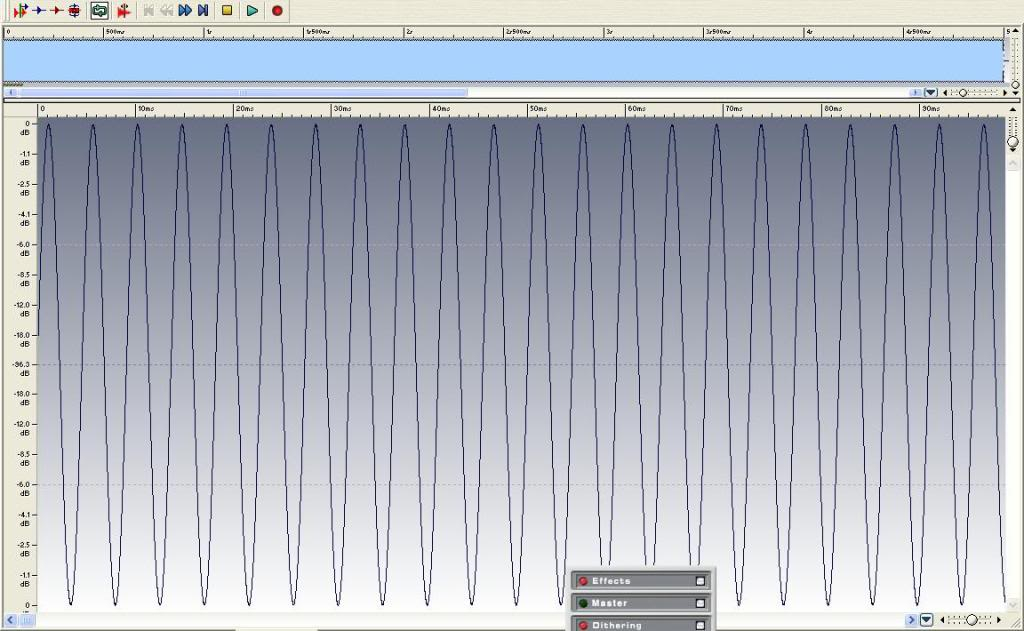Click left arrow of main horizontal zoom slider
1024x631 pixels.
click(x=942, y=619)
